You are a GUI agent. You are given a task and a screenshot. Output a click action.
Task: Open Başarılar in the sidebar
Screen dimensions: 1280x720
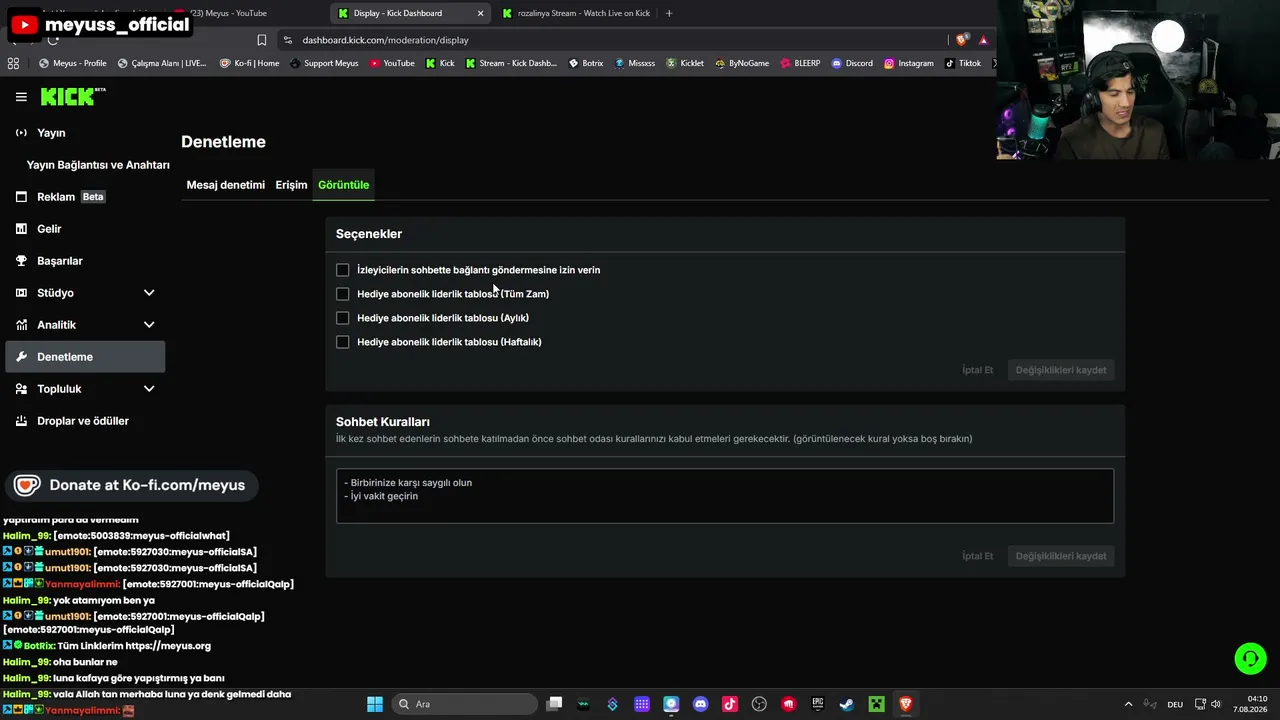85,261
